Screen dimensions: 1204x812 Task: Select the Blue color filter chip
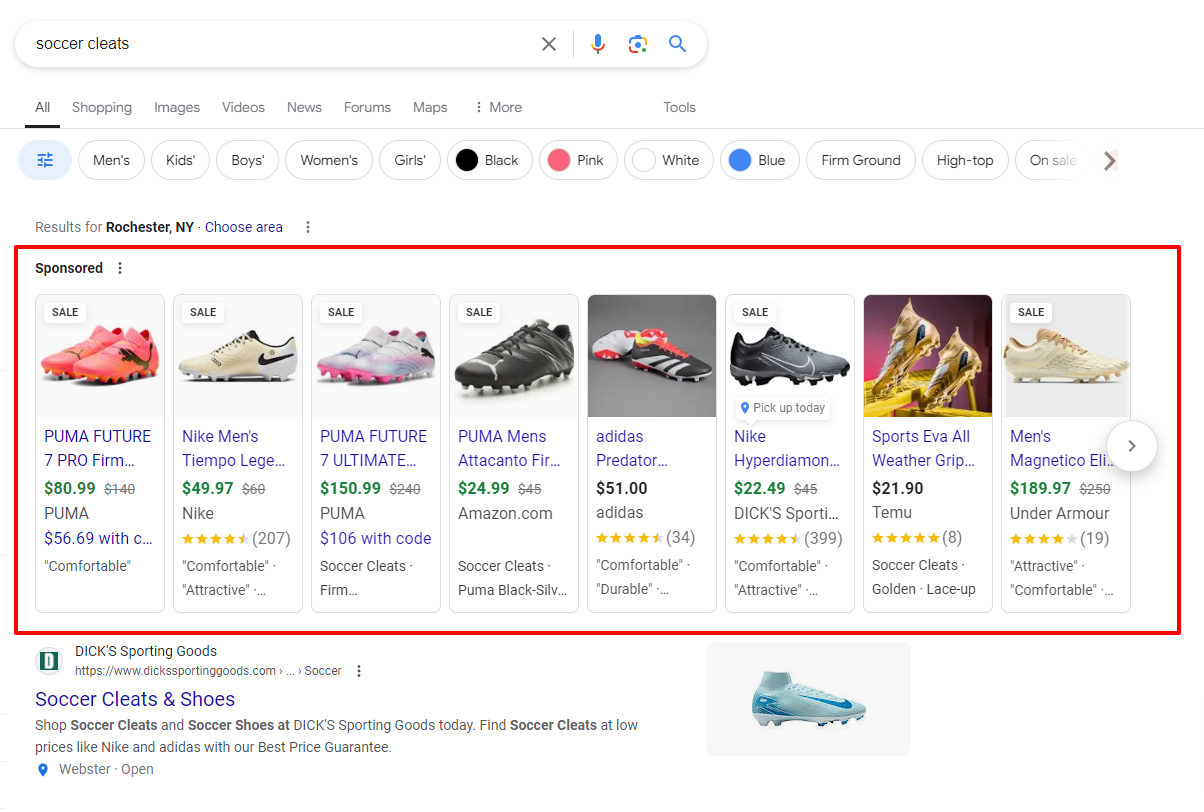tap(759, 160)
